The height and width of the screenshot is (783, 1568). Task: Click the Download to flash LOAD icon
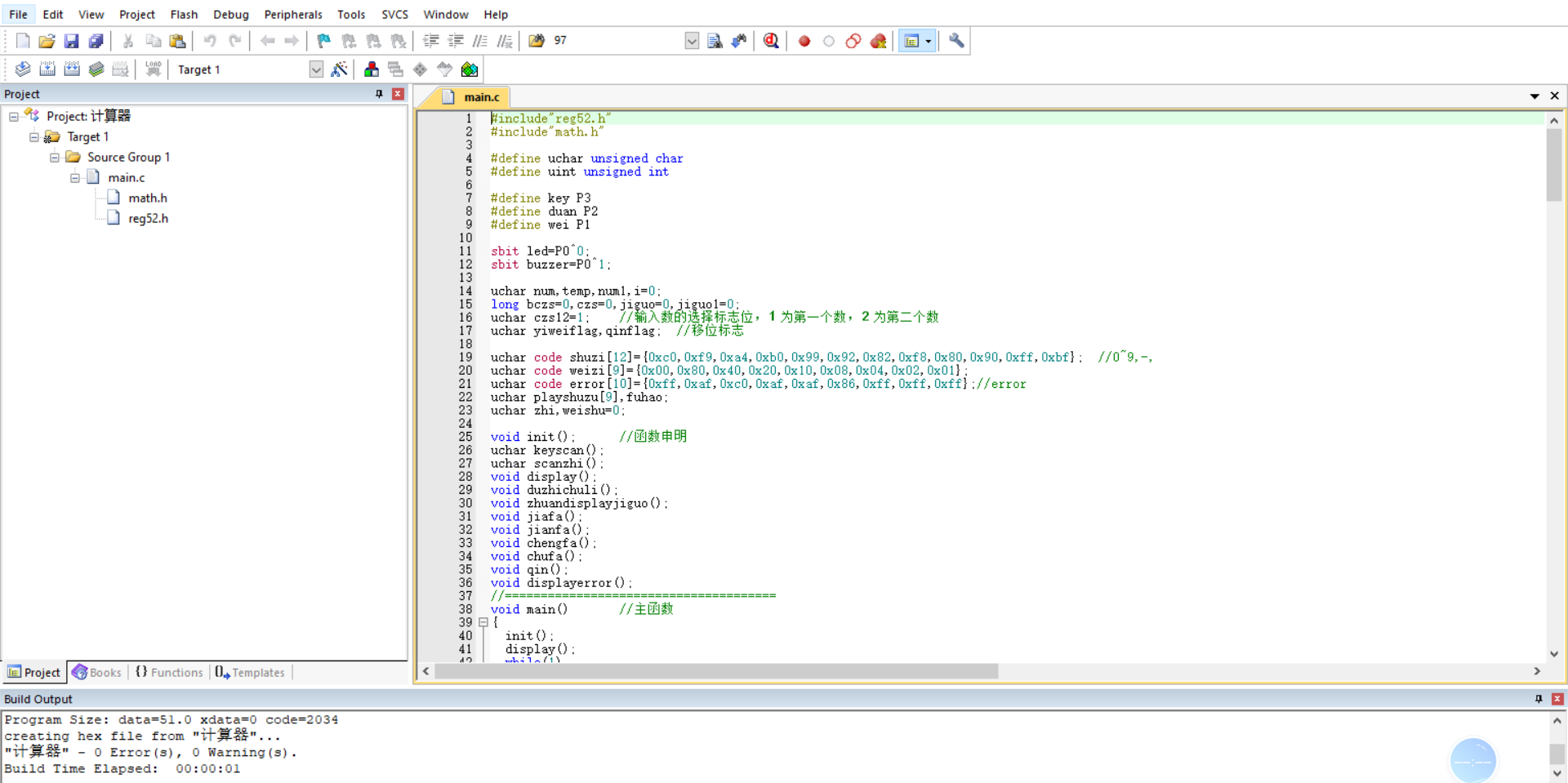tap(153, 69)
